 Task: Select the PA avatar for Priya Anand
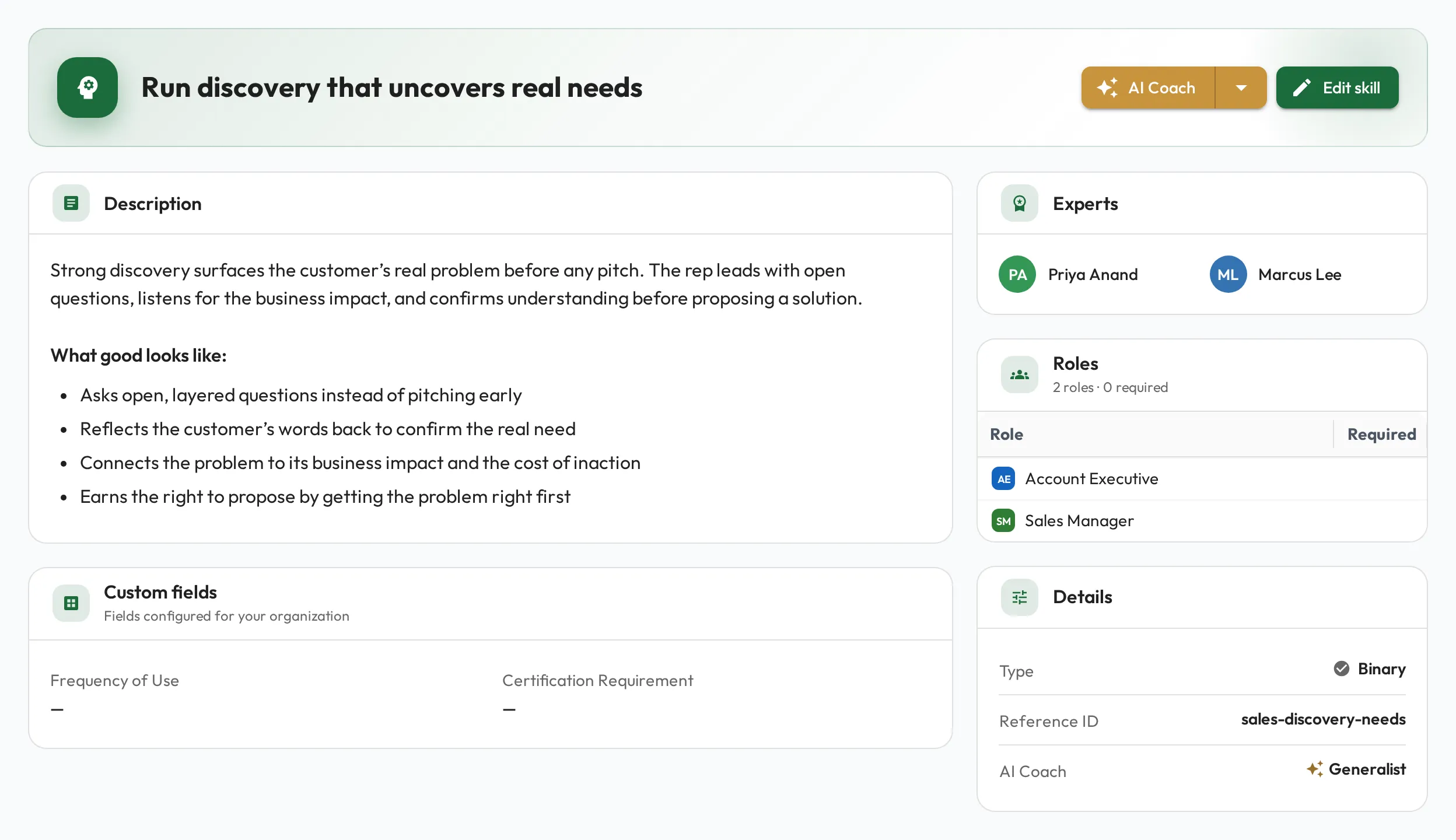(1017, 274)
